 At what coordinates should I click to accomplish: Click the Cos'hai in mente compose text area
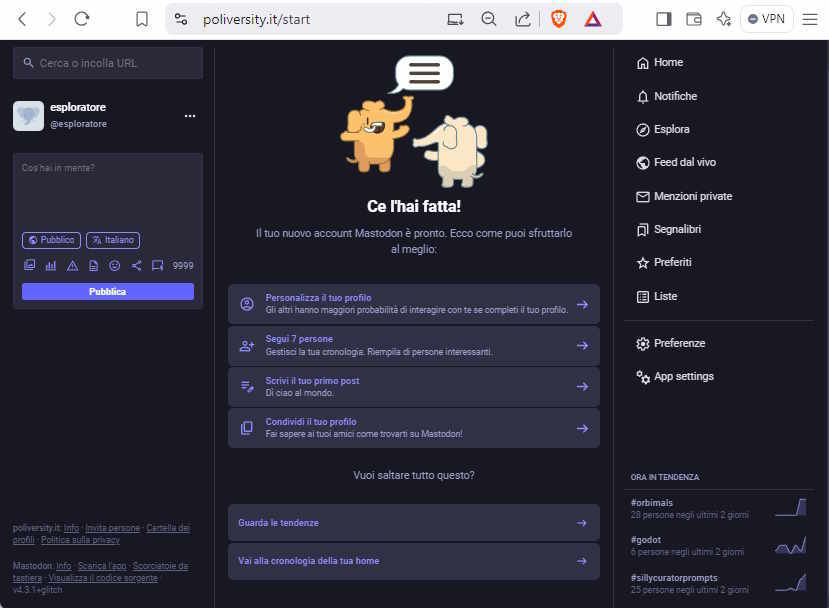tap(108, 190)
